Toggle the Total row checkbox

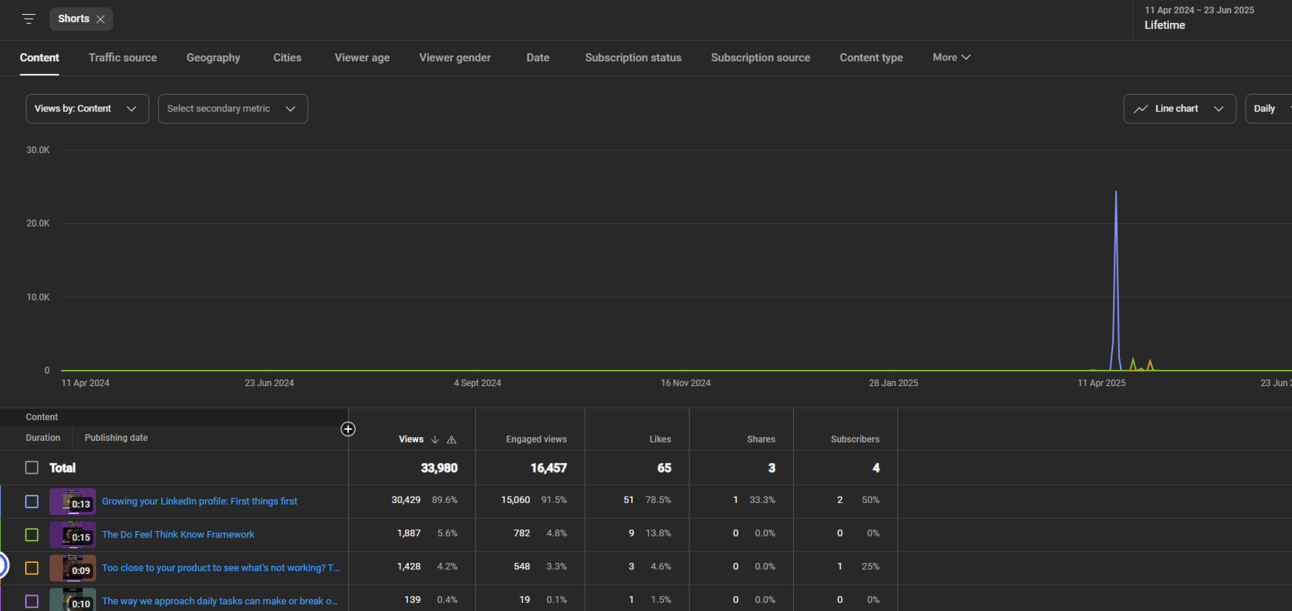coord(32,468)
